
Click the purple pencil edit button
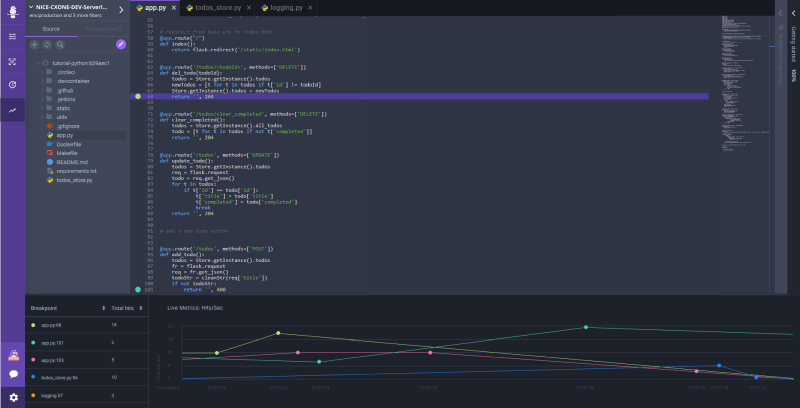click(121, 44)
